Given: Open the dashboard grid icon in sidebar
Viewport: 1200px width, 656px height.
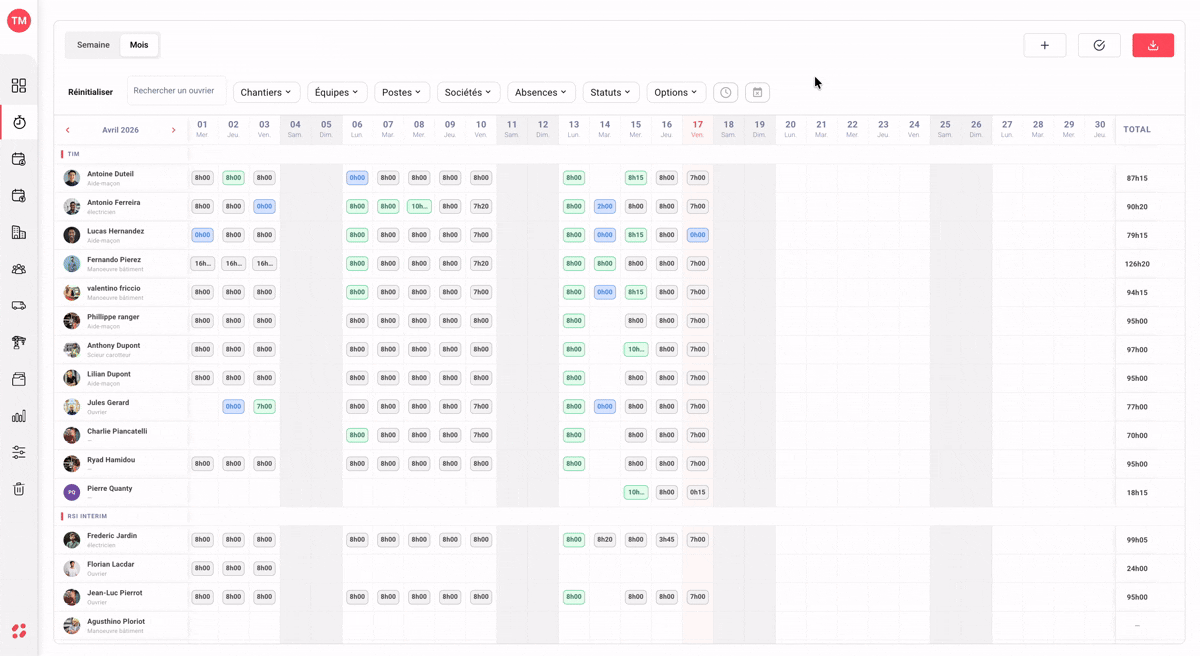Looking at the screenshot, I should (19, 86).
